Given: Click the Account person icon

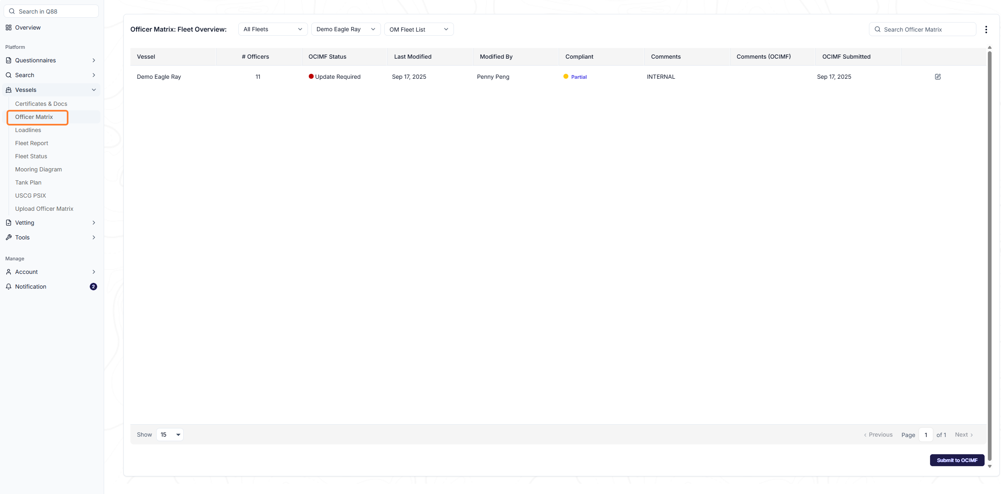Looking at the screenshot, I should 8,272.
